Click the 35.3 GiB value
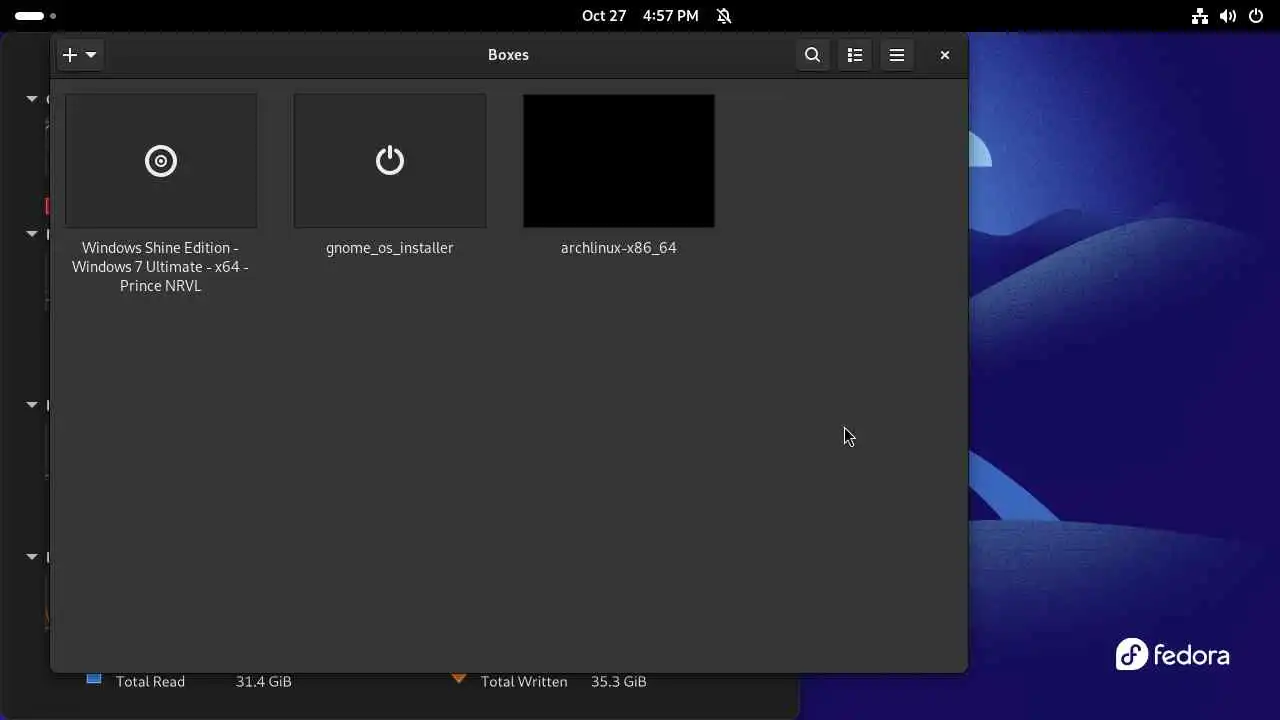 619,682
